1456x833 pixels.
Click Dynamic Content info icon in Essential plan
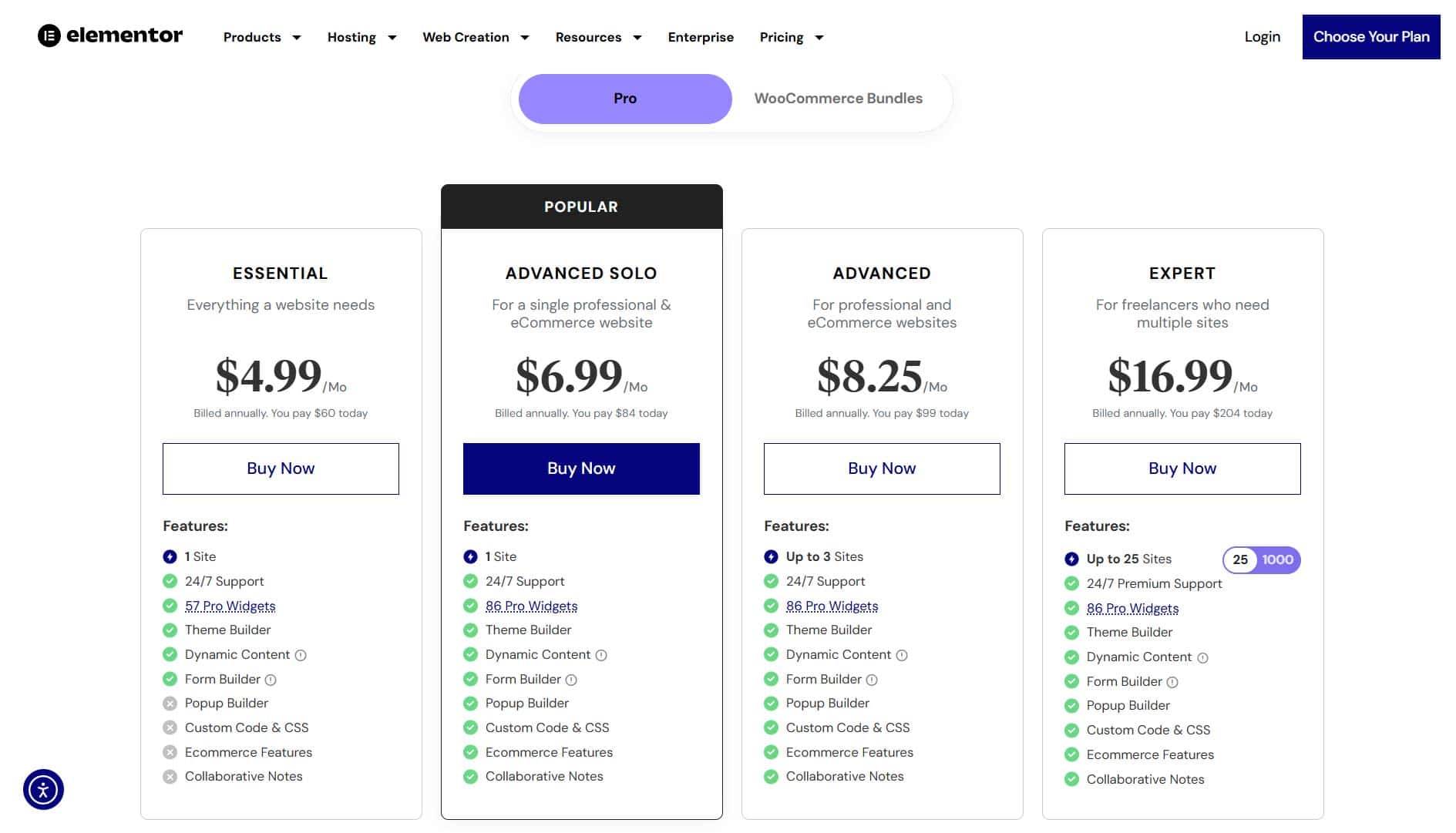pos(301,655)
